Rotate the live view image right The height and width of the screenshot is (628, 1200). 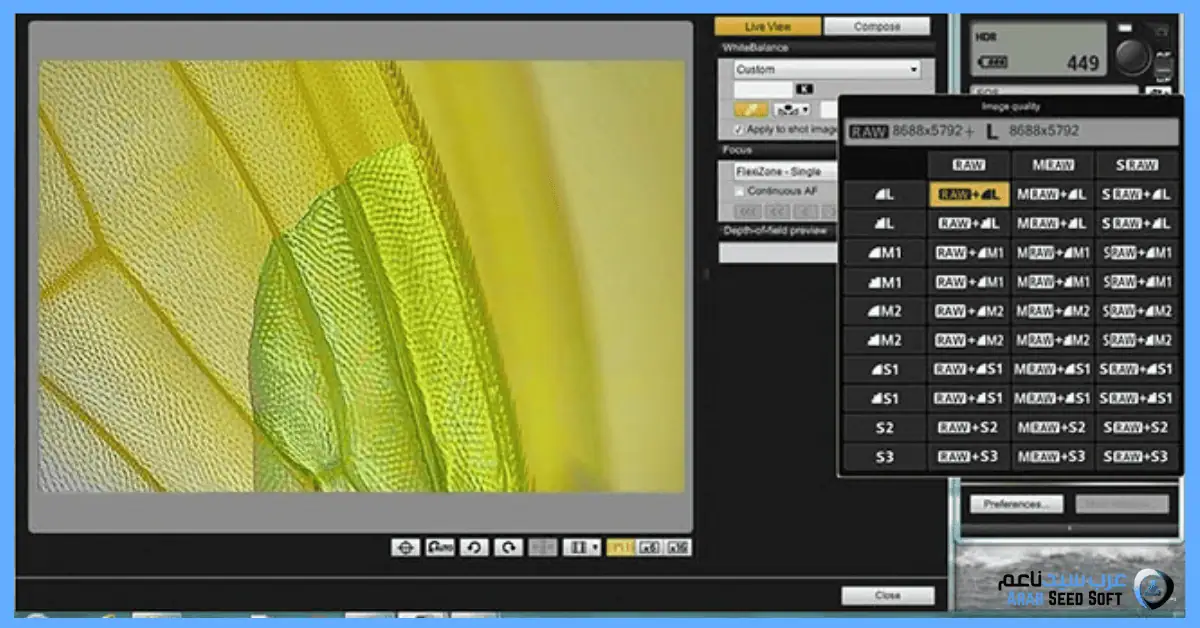point(509,547)
